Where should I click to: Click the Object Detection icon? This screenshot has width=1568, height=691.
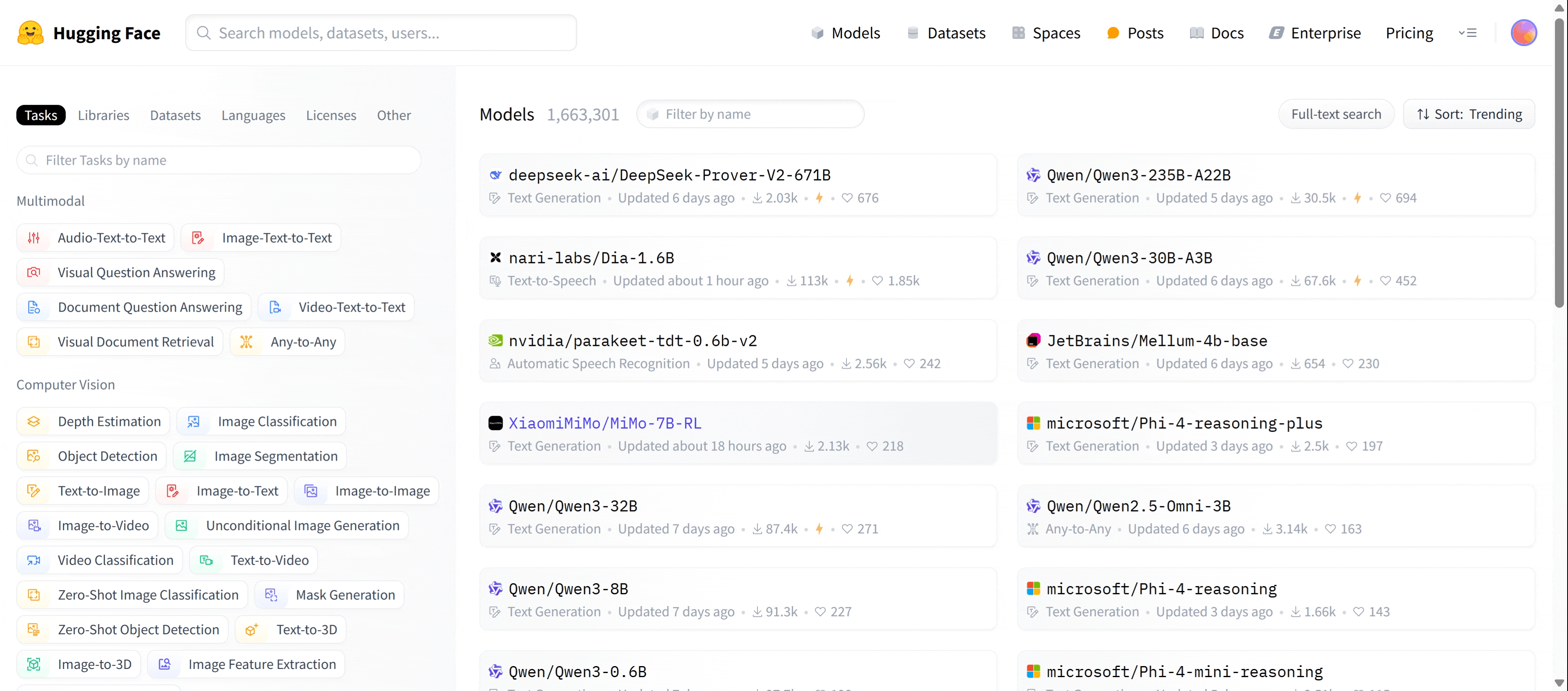click(x=34, y=457)
